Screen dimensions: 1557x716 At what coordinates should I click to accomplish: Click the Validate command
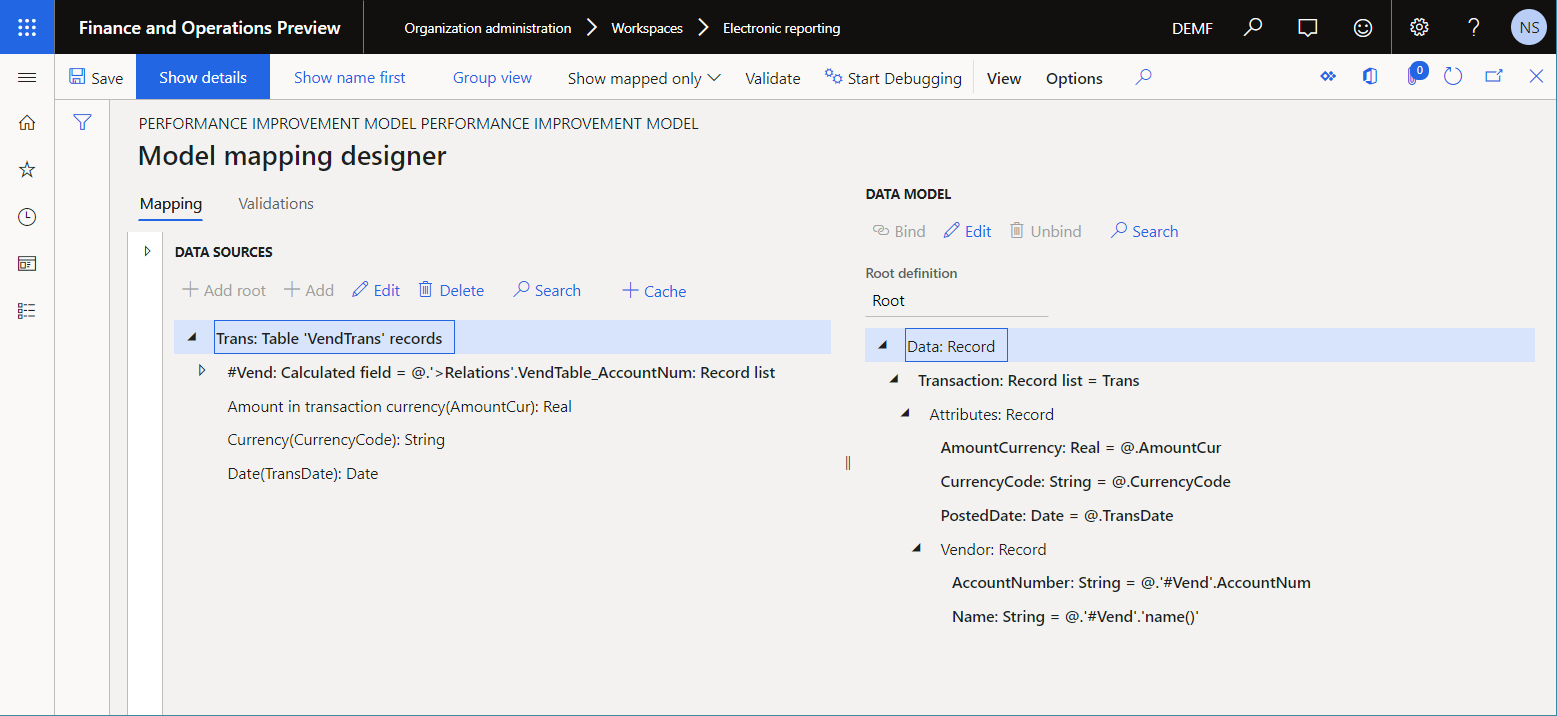[771, 77]
